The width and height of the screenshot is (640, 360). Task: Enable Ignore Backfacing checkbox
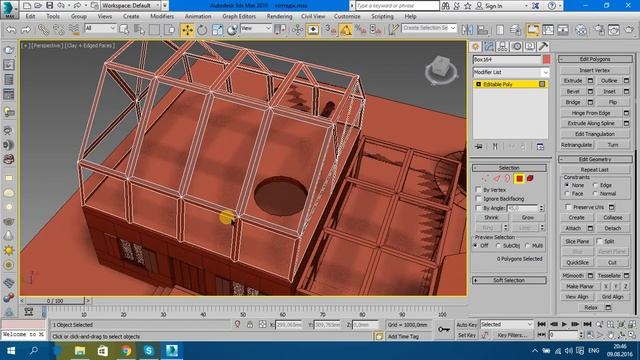[478, 199]
